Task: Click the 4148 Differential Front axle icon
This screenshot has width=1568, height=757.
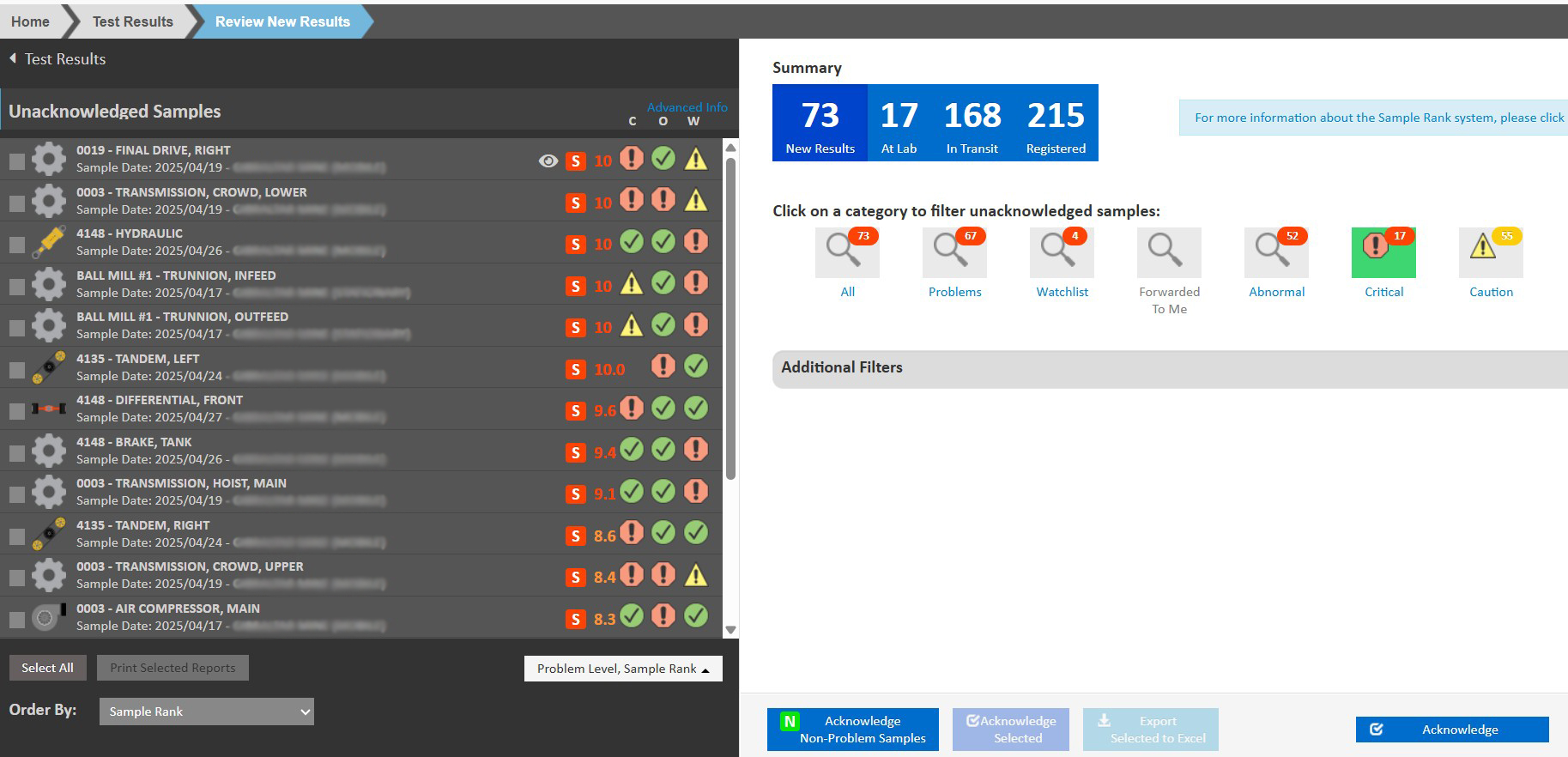Action: point(49,409)
